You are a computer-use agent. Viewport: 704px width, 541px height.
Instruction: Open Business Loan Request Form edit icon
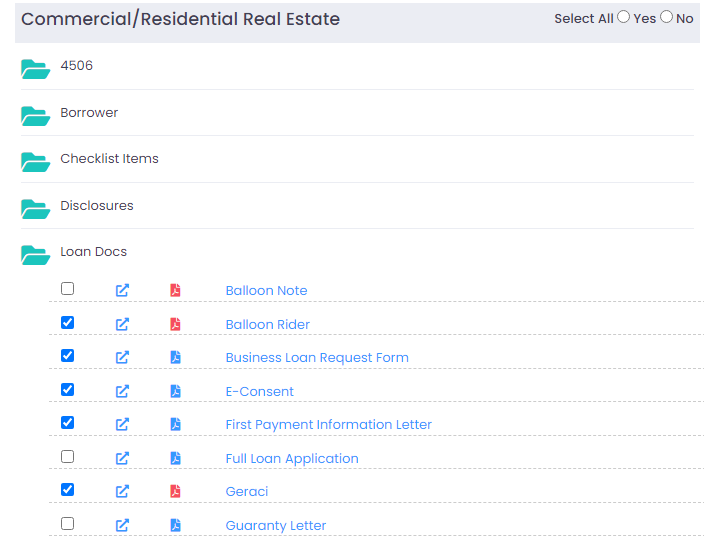coord(122,357)
